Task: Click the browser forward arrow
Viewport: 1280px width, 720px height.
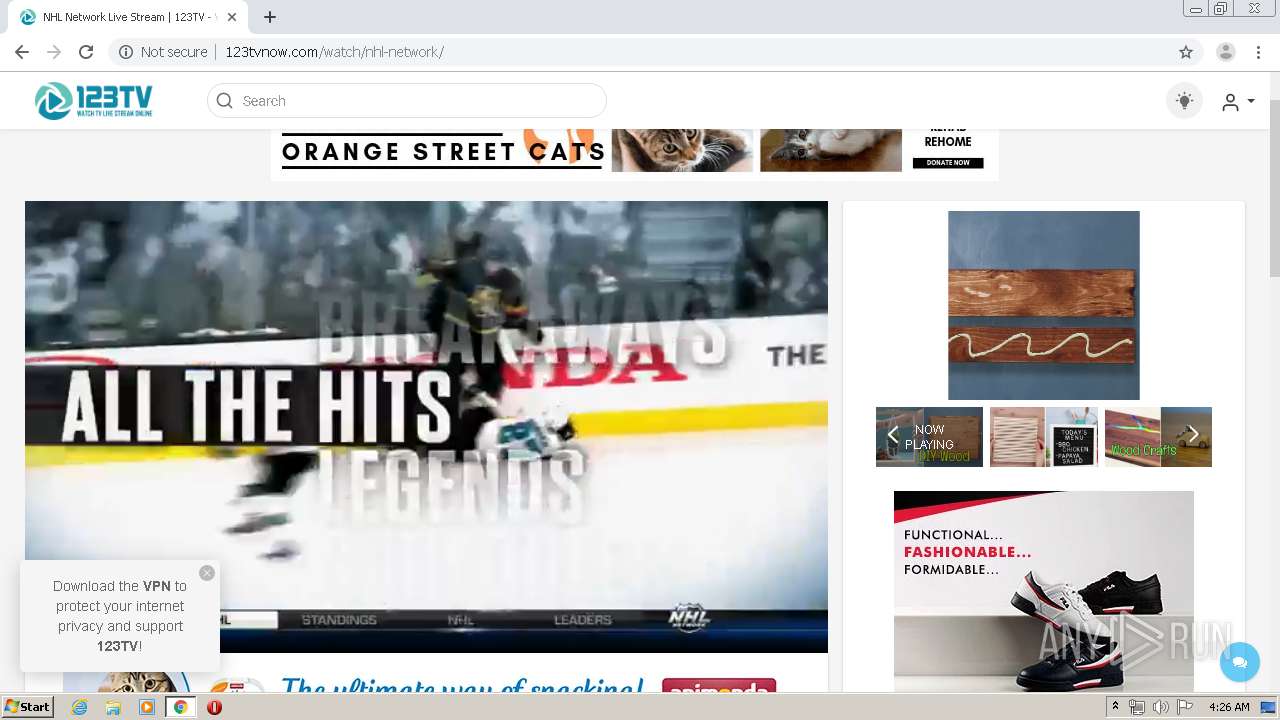Action: point(54,52)
